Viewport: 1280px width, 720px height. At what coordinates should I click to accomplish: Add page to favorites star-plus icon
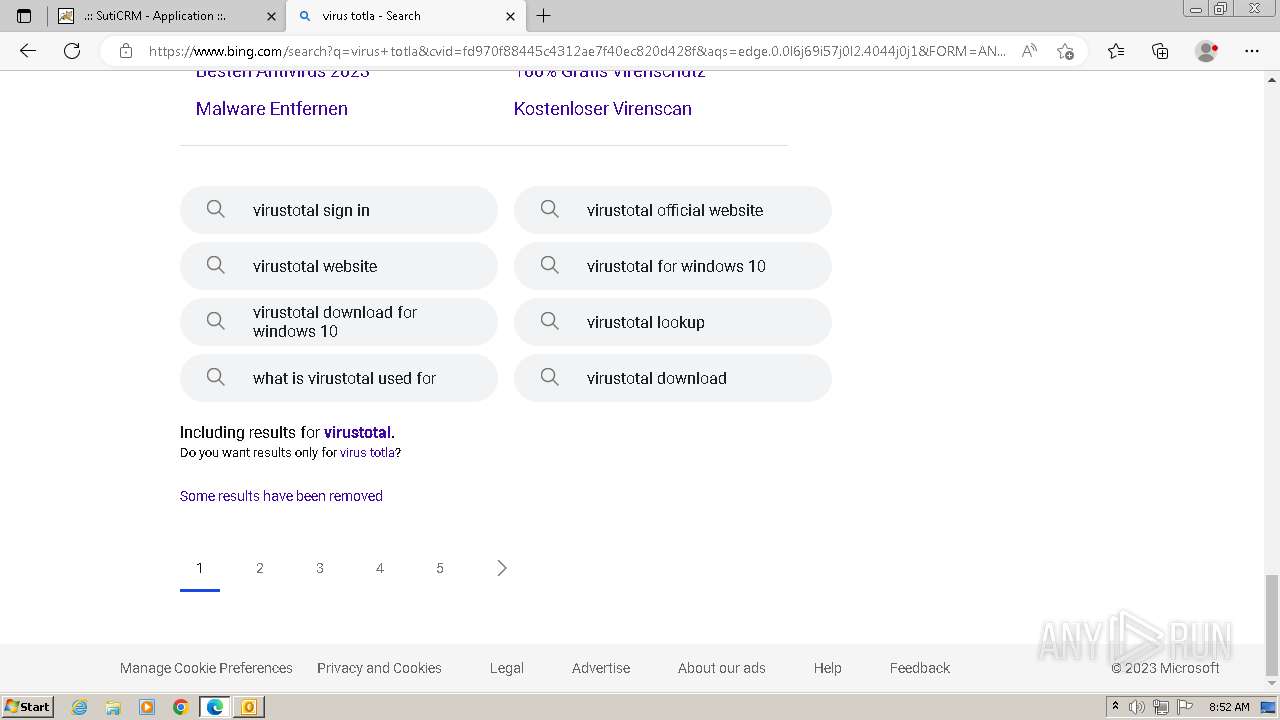click(1065, 51)
